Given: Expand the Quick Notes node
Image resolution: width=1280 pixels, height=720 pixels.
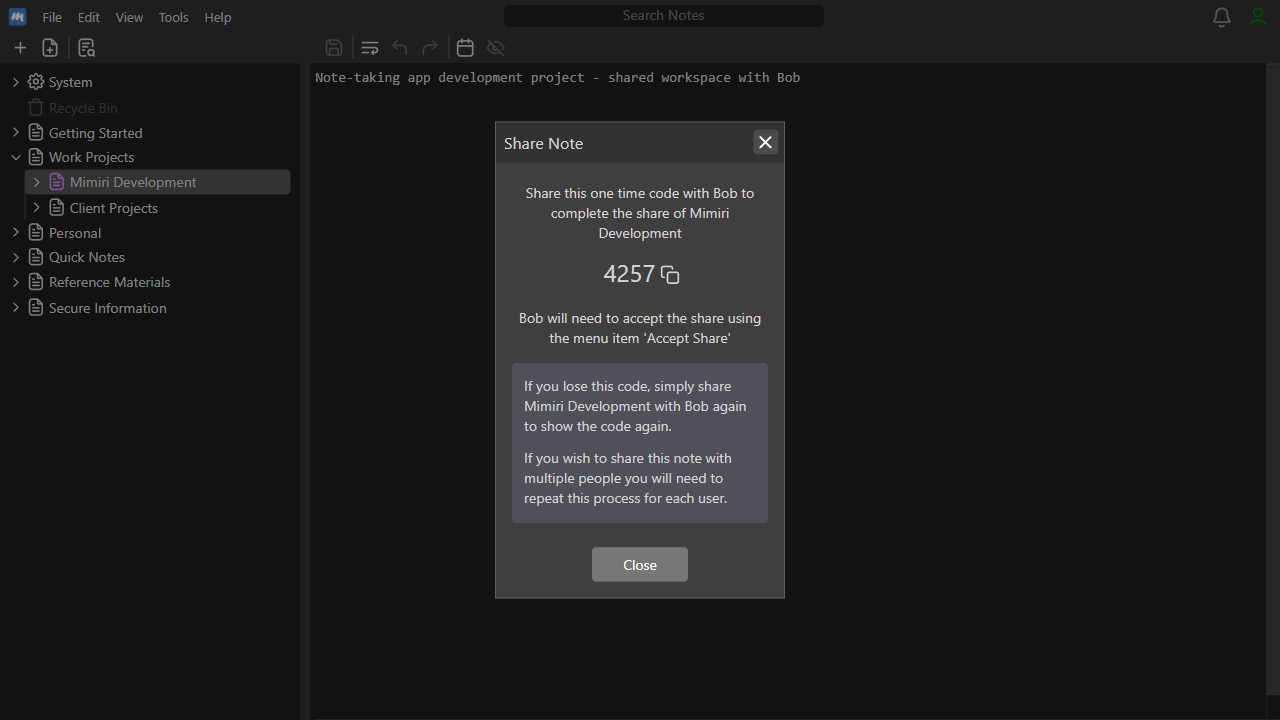Looking at the screenshot, I should click(16, 257).
